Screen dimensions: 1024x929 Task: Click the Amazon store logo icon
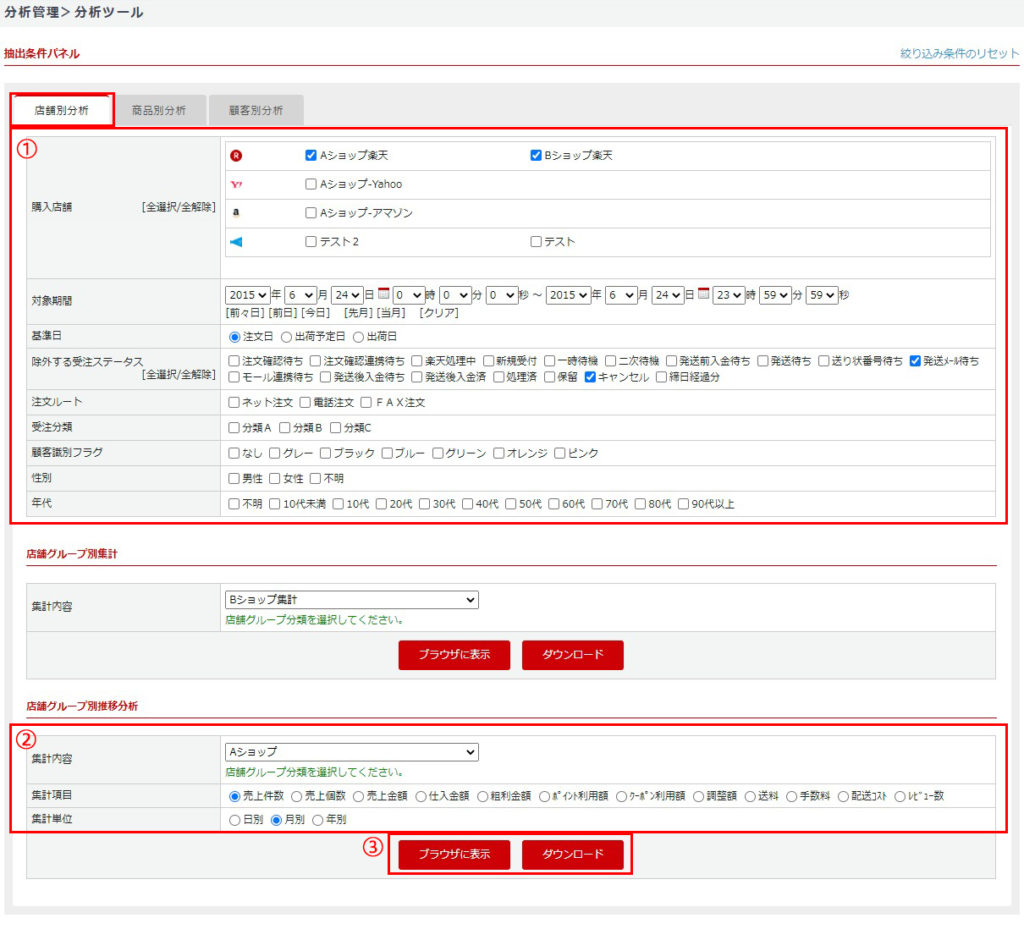tap(236, 213)
